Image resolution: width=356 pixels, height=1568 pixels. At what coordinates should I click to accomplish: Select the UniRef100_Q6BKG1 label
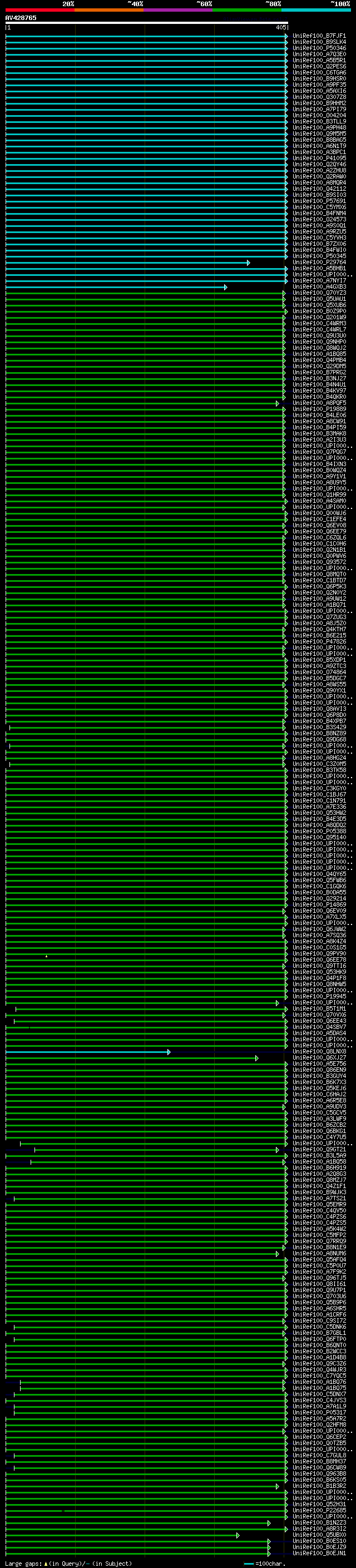click(x=319, y=1131)
